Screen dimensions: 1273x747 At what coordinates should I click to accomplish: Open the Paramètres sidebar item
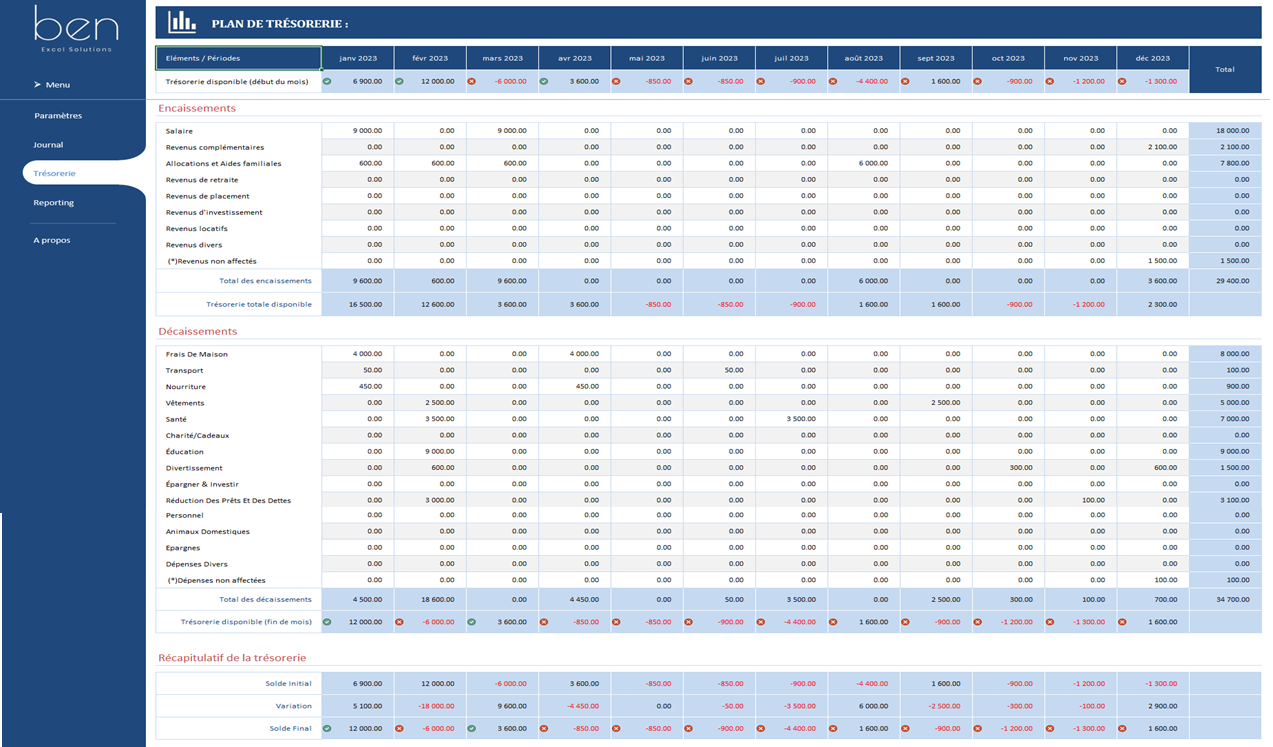coord(58,116)
